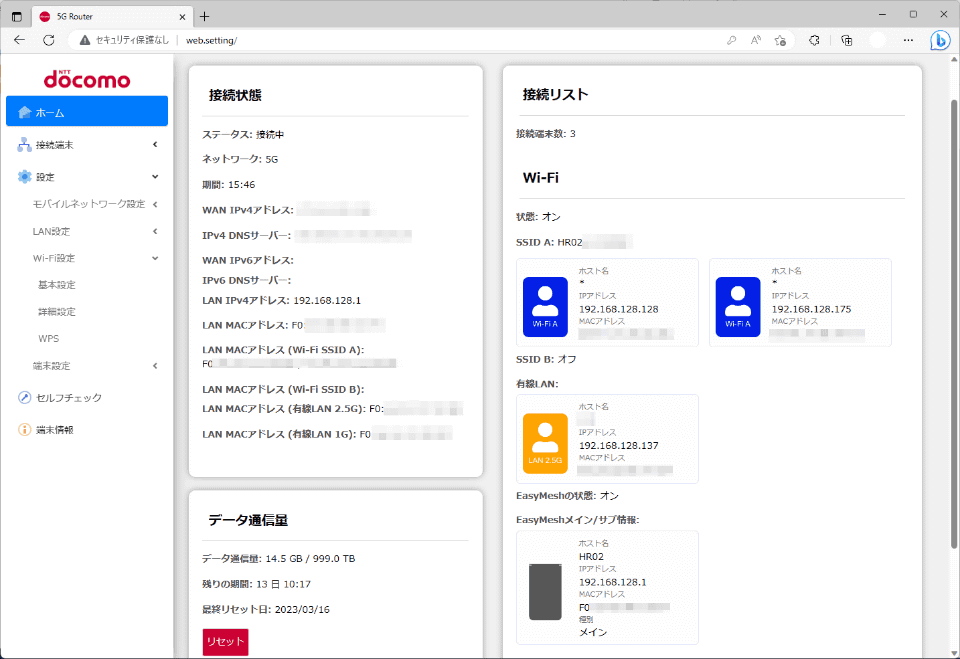960x659 pixels.
Task: Click the SSID B: オフ text
Action: tap(546, 360)
